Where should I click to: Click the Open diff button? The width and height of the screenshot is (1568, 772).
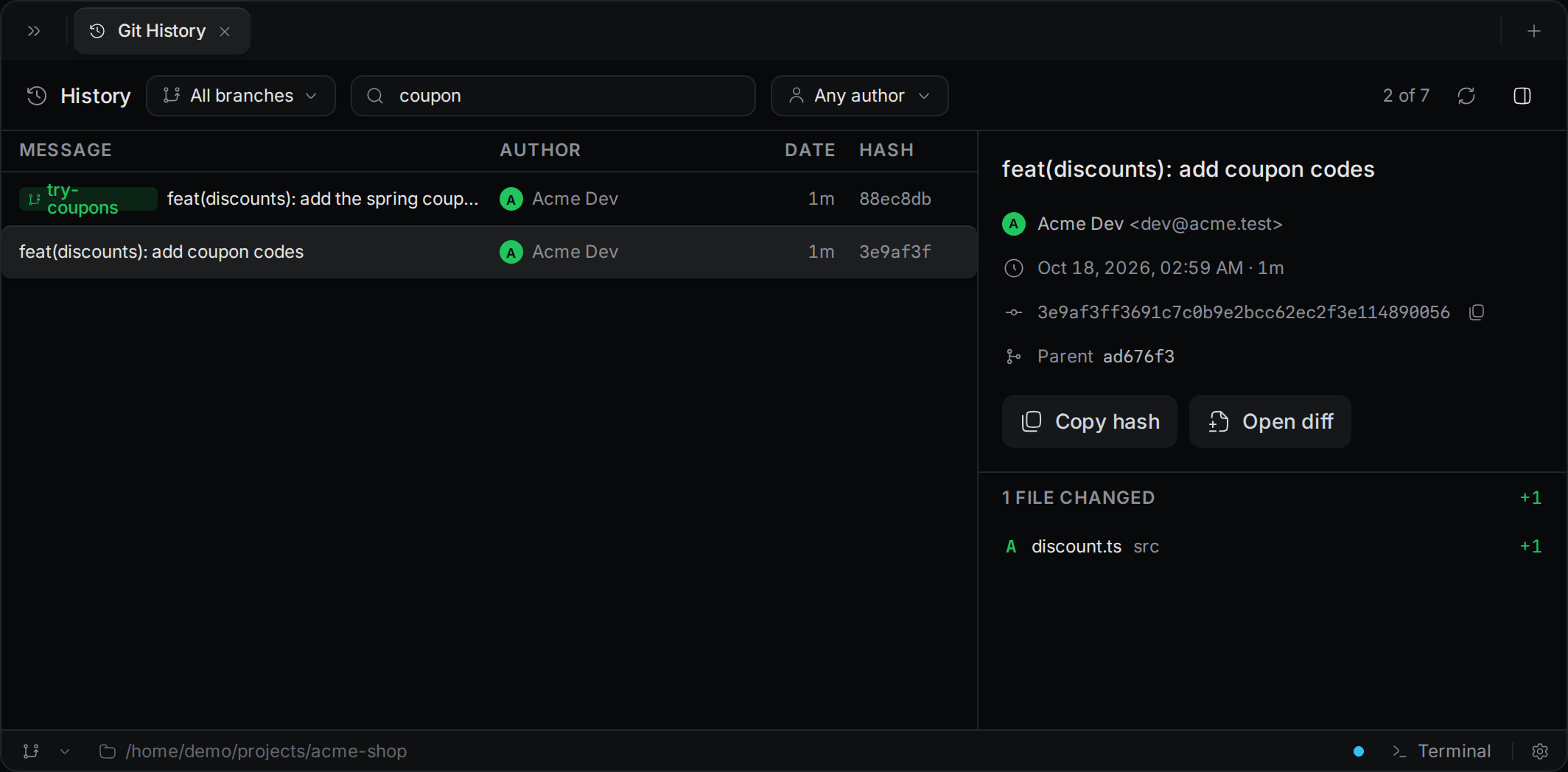(x=1270, y=421)
